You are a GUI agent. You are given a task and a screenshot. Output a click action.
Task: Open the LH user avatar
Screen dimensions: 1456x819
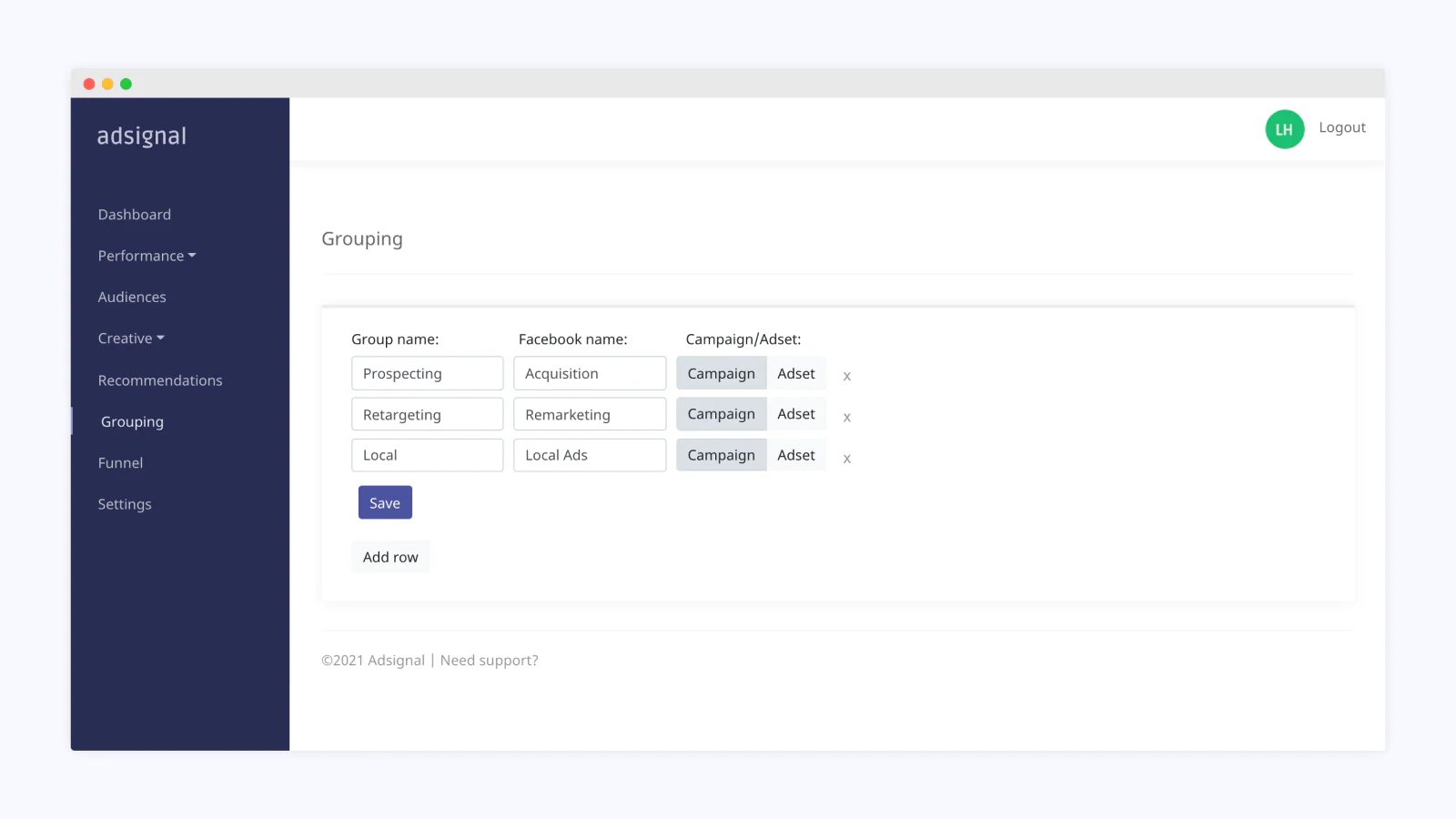coord(1284,129)
